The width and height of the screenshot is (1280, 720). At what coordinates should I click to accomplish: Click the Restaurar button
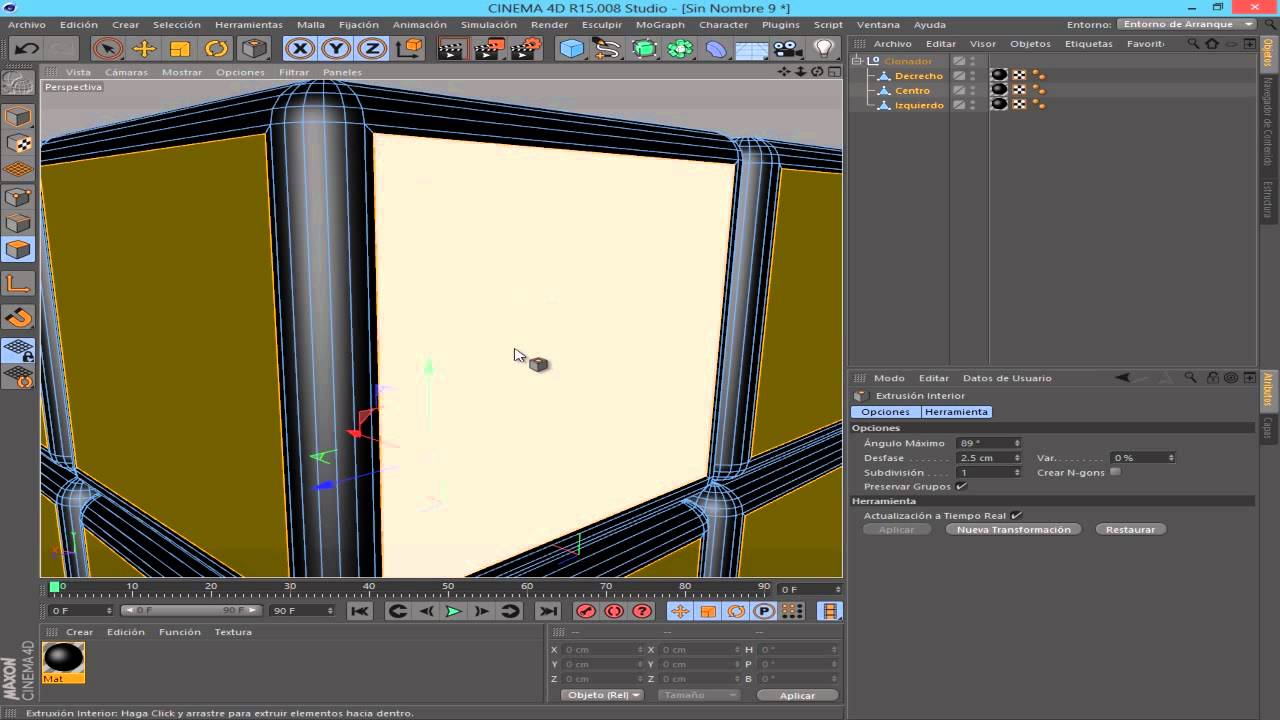click(x=1130, y=529)
